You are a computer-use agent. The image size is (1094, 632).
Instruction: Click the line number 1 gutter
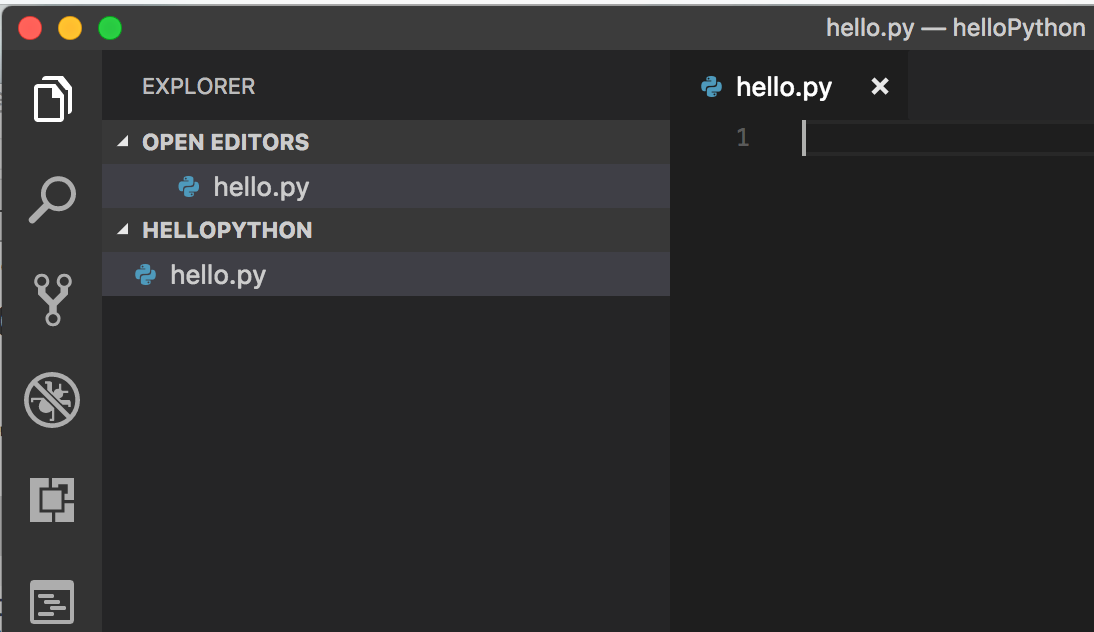tap(743, 137)
